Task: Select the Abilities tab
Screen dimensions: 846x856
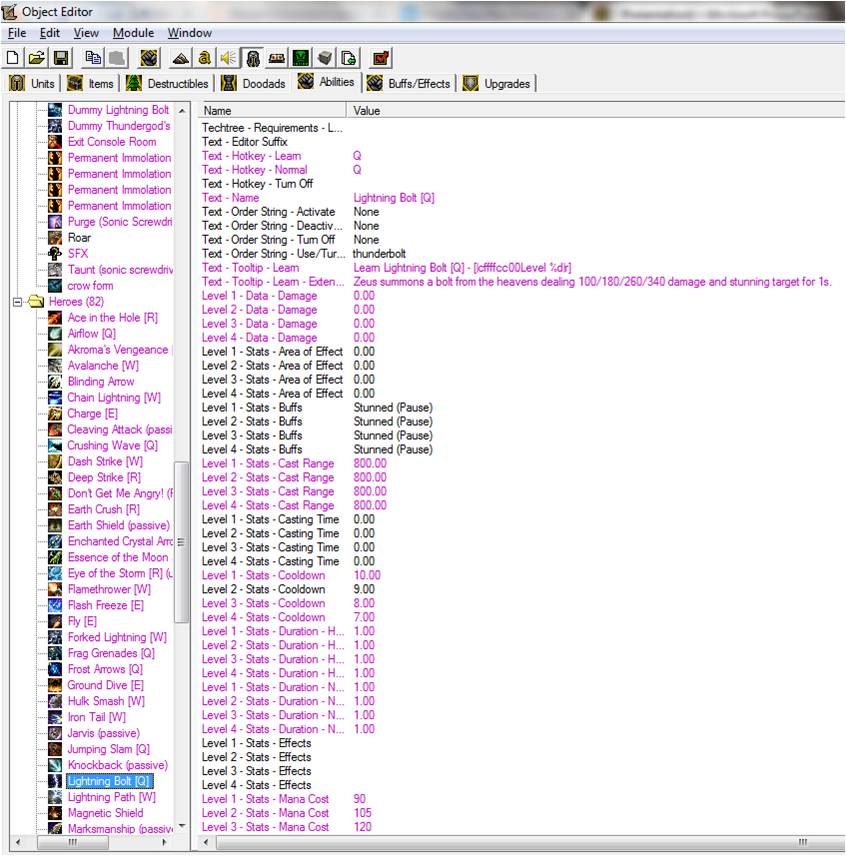Action: pyautogui.click(x=326, y=81)
